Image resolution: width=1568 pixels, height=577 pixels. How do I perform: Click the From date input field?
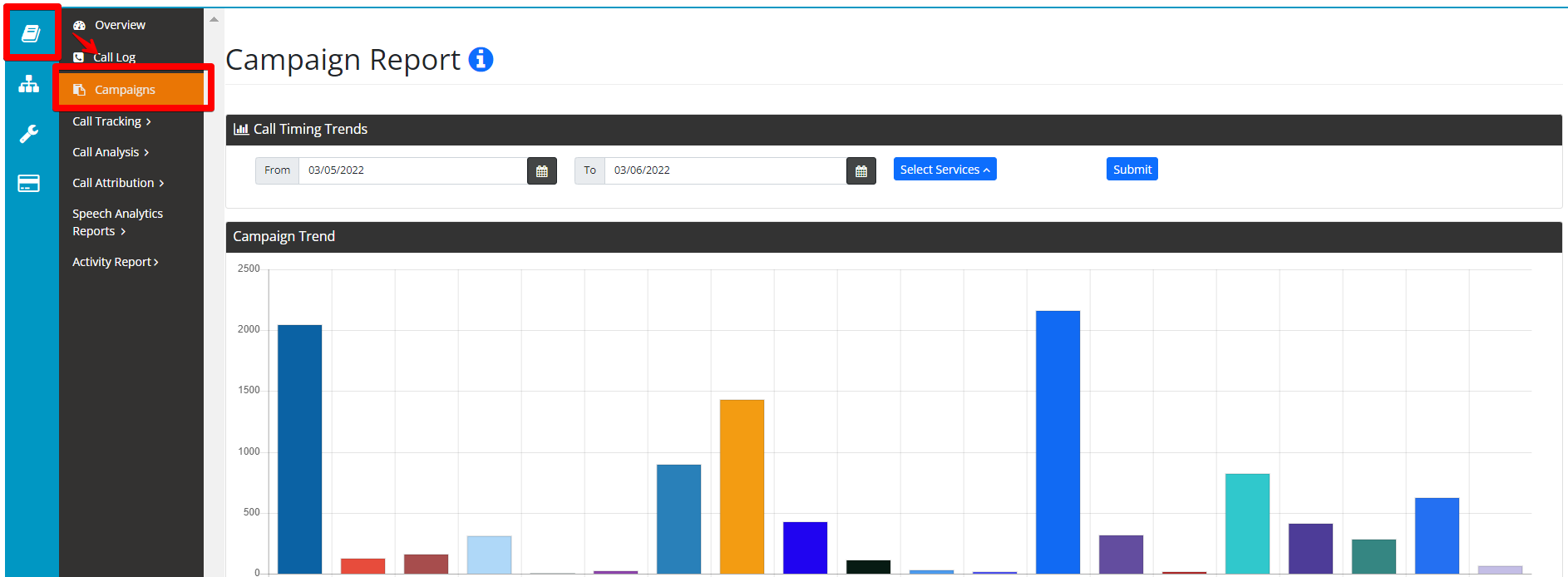(x=413, y=170)
